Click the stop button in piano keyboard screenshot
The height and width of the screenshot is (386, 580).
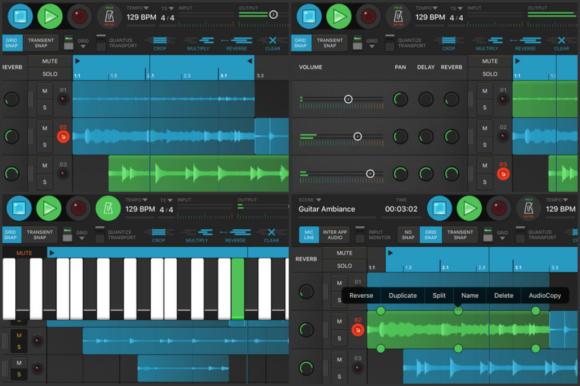19,208
